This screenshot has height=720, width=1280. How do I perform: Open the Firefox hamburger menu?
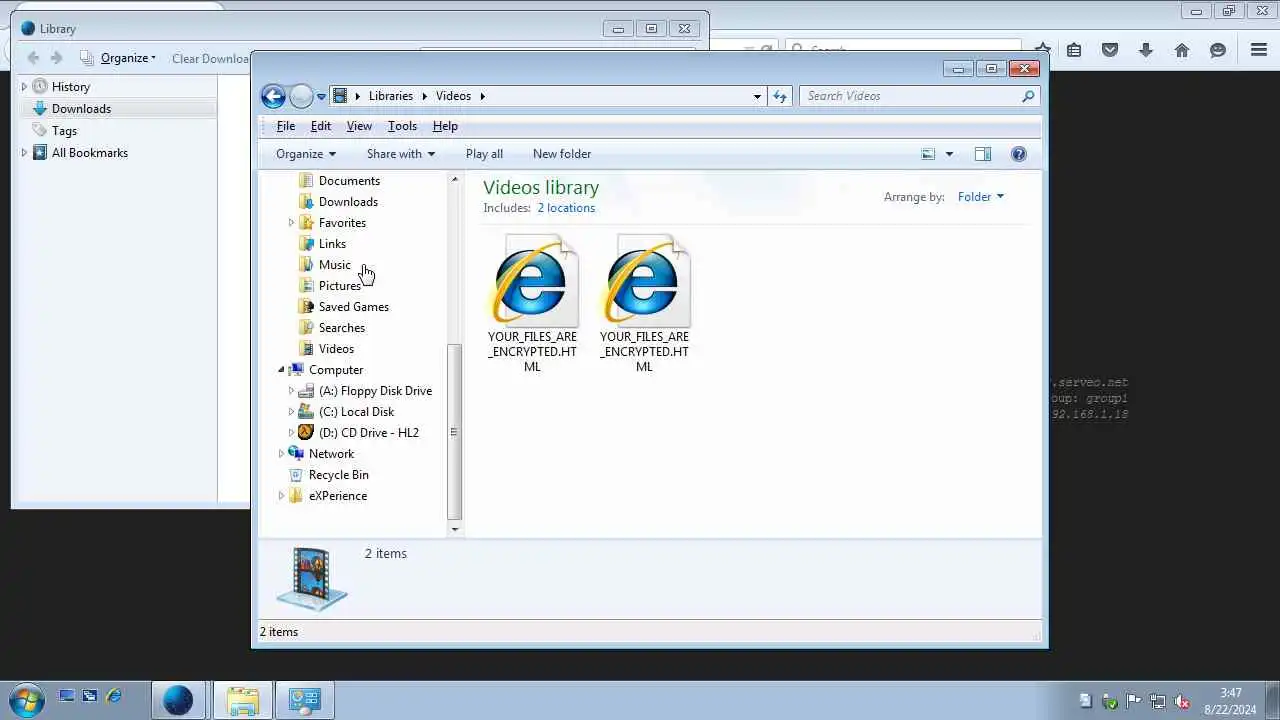tap(1259, 50)
